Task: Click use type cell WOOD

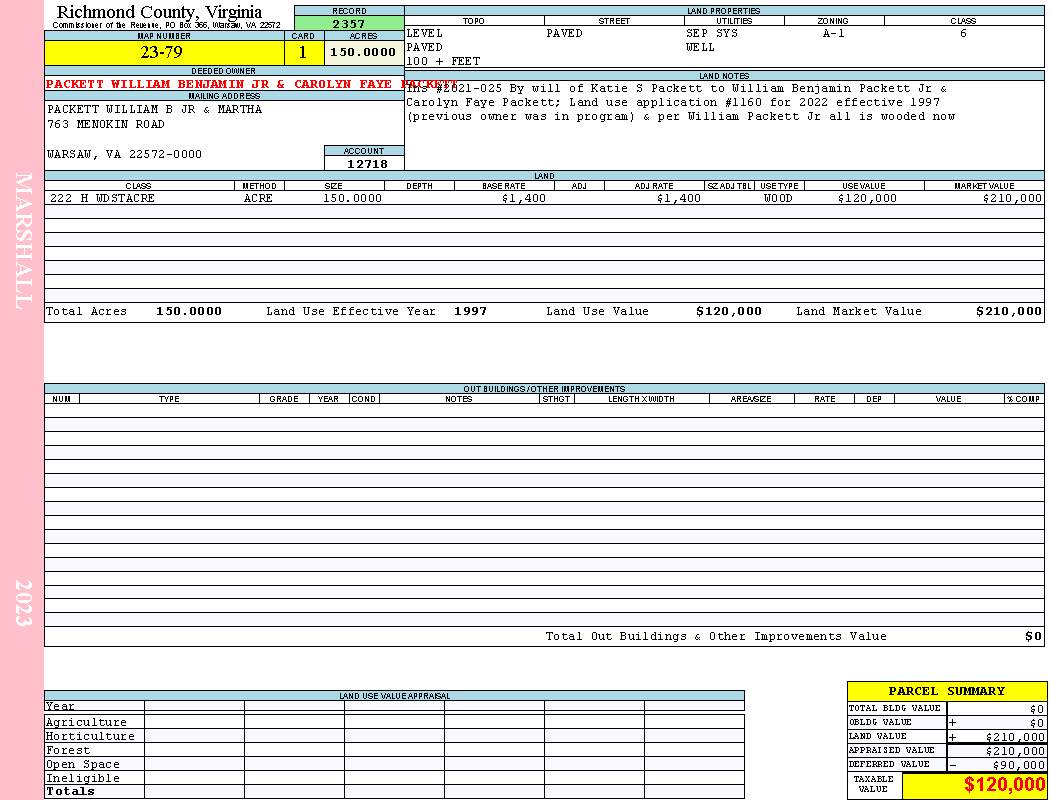Action: [x=778, y=198]
